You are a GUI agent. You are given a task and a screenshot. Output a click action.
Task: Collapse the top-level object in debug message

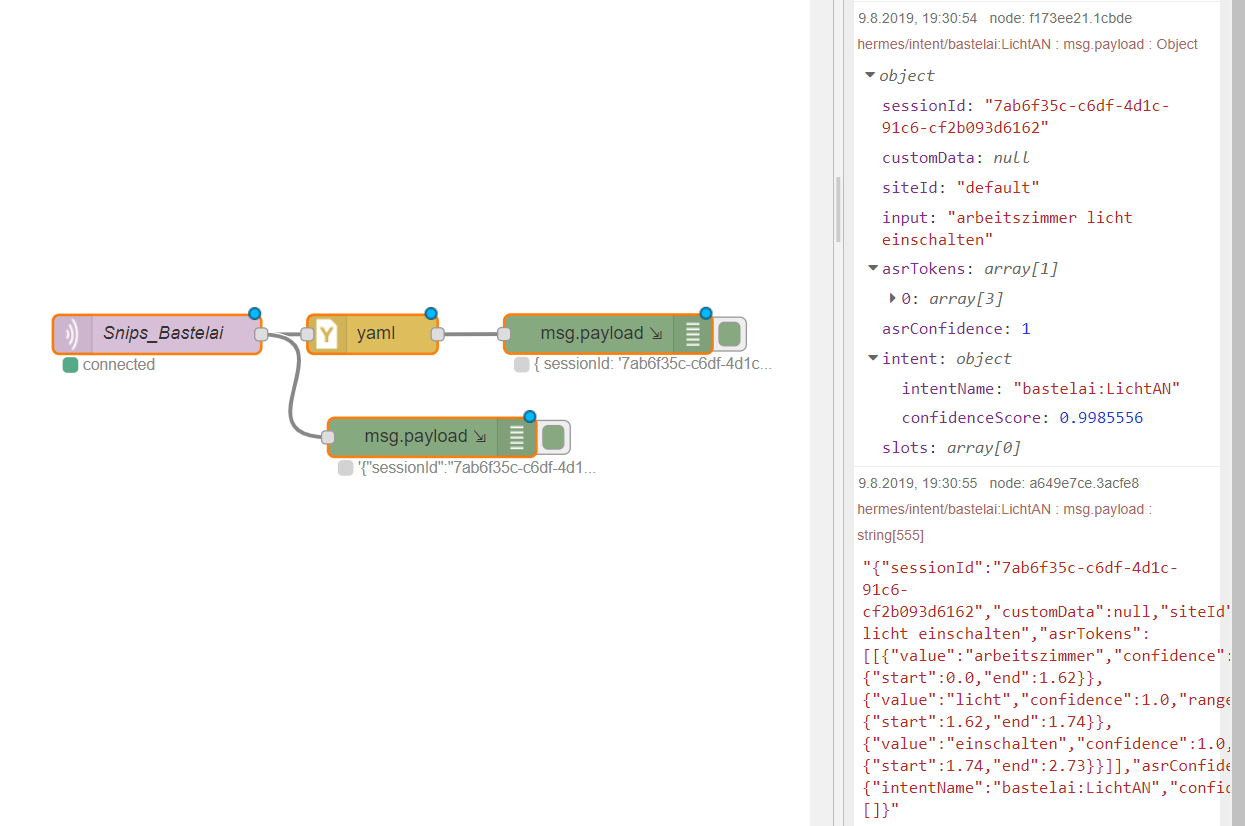[x=870, y=76]
